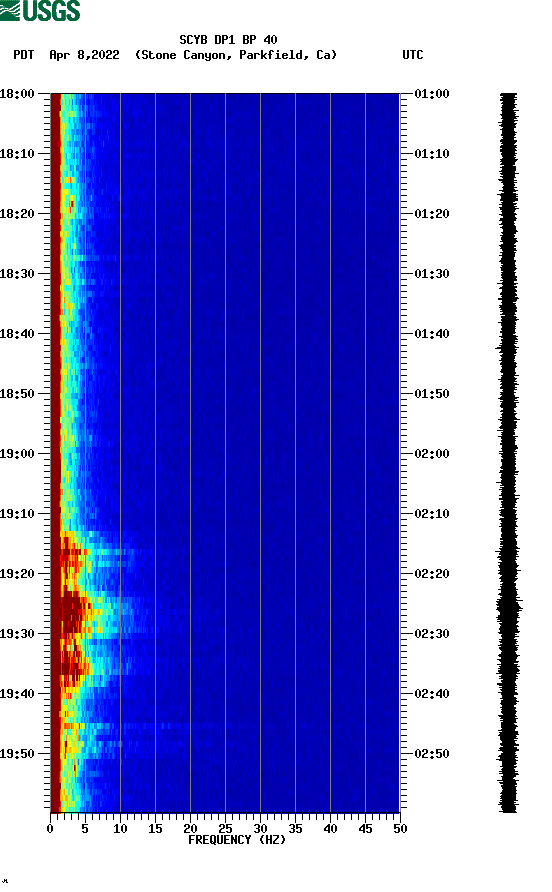Screen dimensions: 552x892
Task: Click the 19:00 time label
Action: tap(18, 454)
